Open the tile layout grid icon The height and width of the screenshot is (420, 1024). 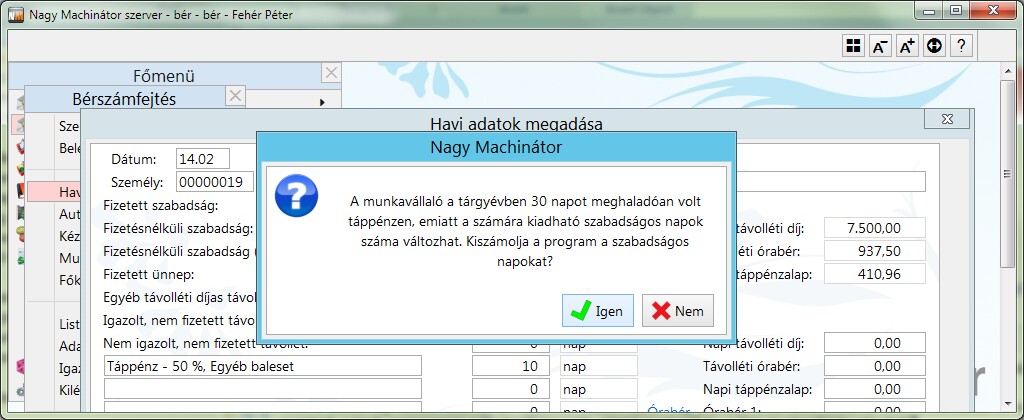coord(852,46)
